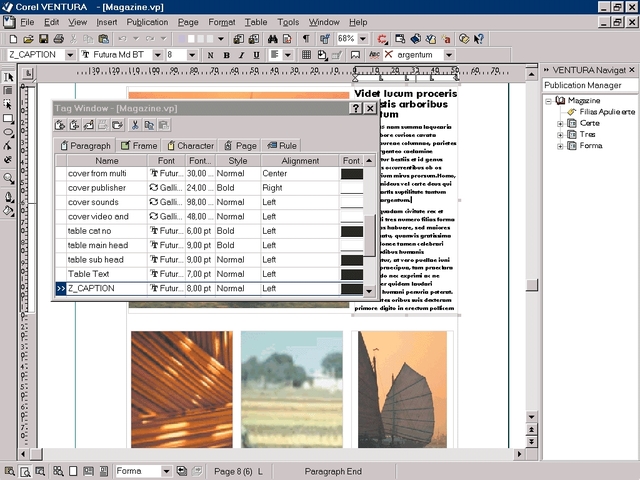Open the text alignment dropdown arrow
640x480 pixels.
click(x=288, y=55)
